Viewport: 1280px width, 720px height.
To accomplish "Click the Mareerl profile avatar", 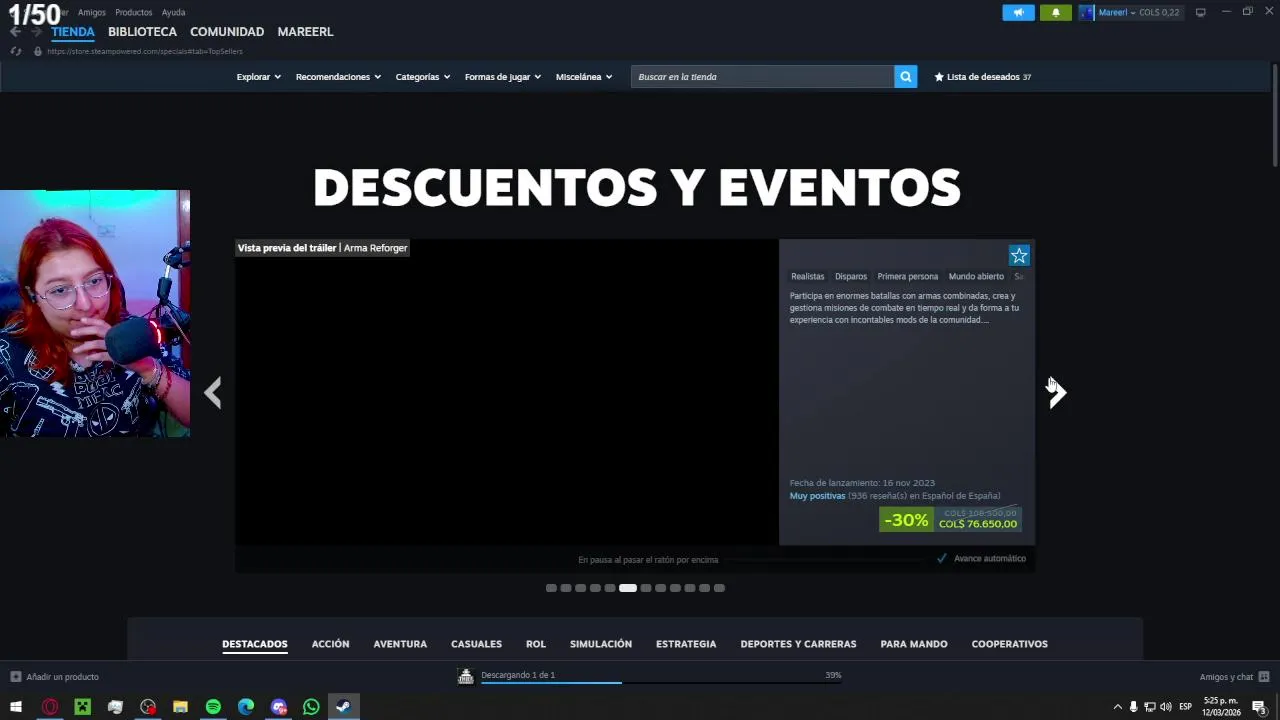I will click(1087, 13).
